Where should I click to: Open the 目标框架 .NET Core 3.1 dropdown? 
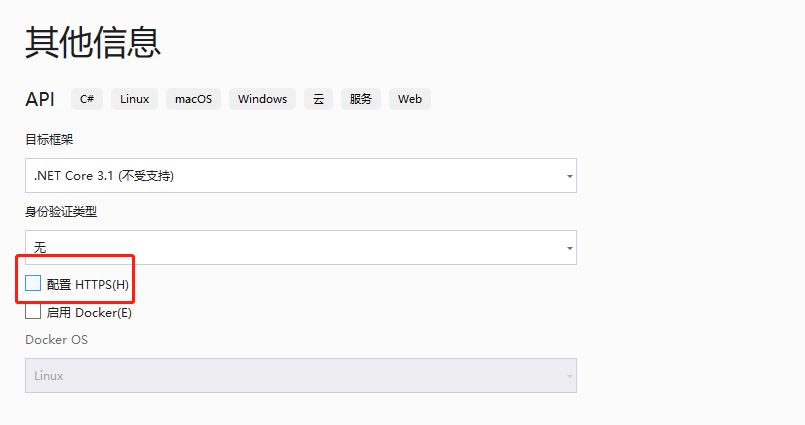pyautogui.click(x=301, y=176)
